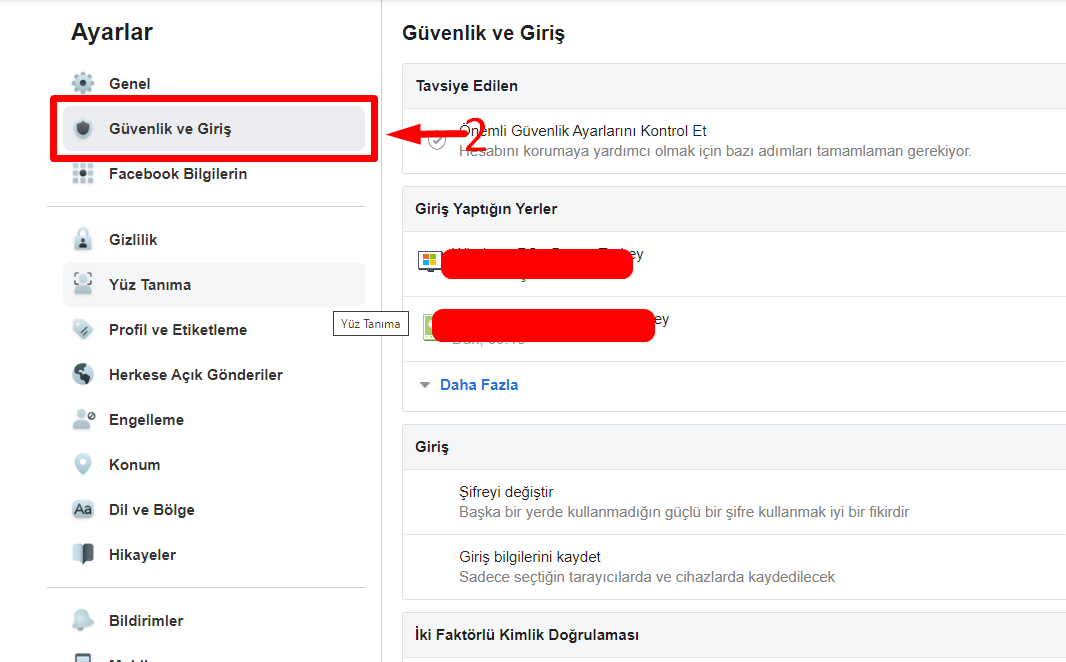Click the Aa icon for Dil ve Bölge
1066x662 pixels.
(x=83, y=510)
